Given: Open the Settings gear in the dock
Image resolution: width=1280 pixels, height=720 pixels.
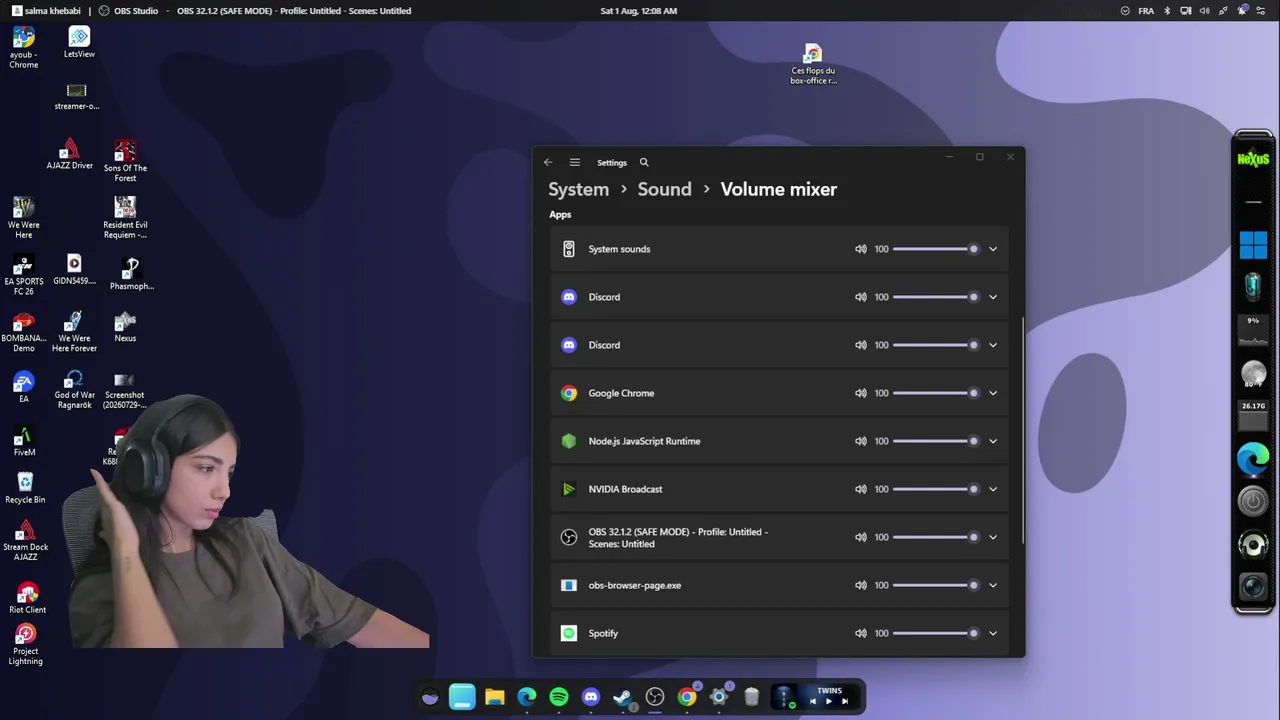Looking at the screenshot, I should pos(719,697).
